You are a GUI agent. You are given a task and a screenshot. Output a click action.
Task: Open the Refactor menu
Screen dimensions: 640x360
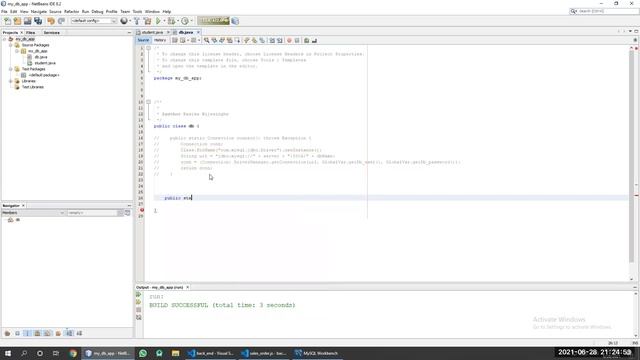pos(71,11)
